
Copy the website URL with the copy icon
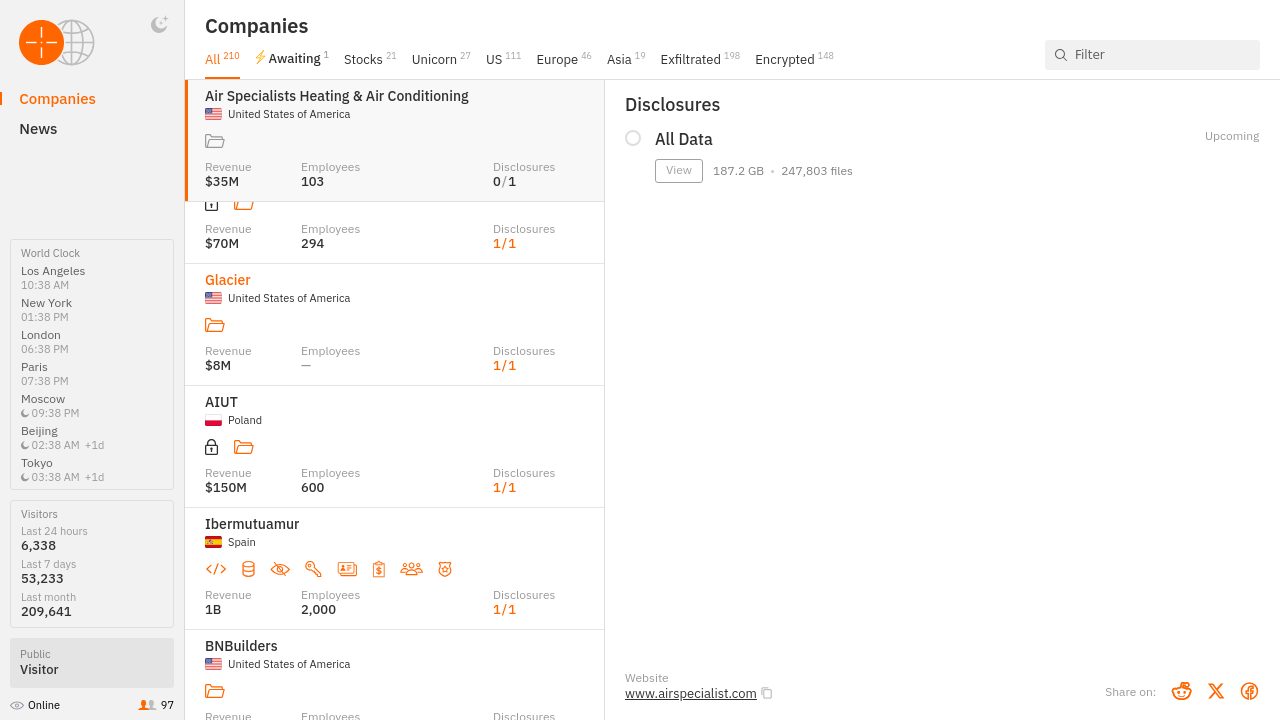coord(767,693)
